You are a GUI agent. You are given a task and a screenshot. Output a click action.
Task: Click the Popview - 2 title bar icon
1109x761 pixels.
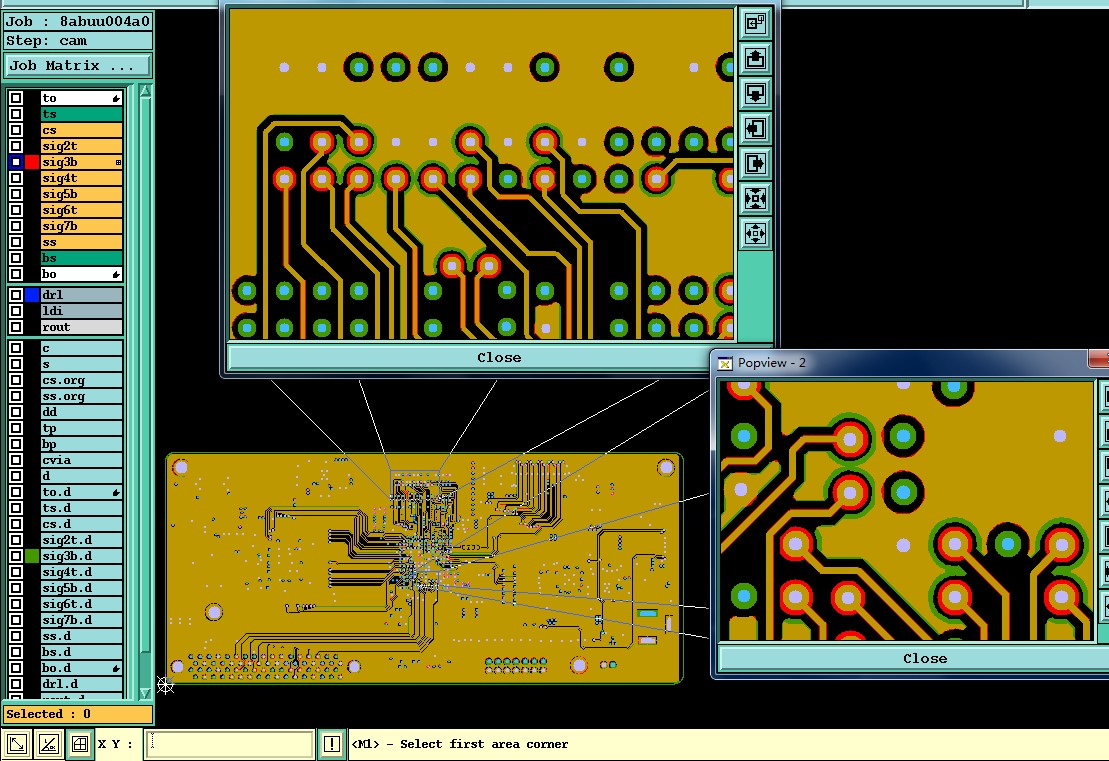pos(725,364)
